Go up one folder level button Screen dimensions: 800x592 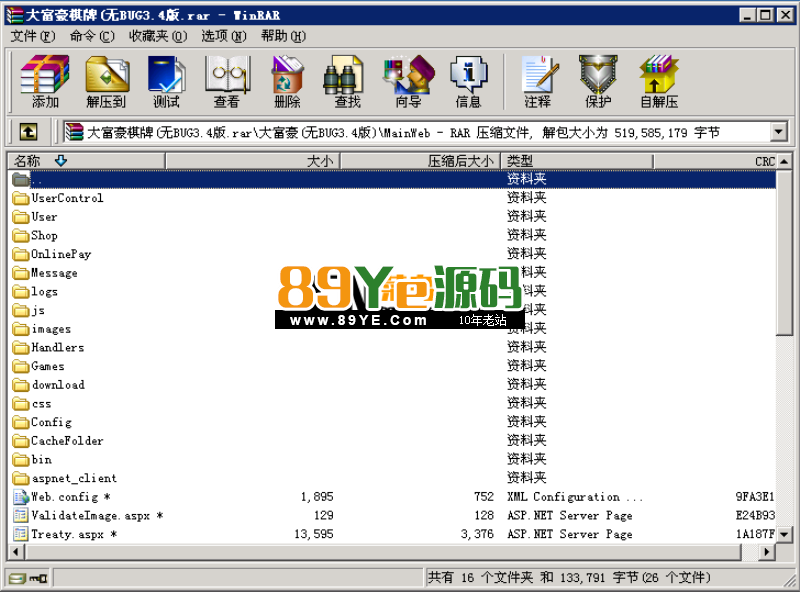tap(29, 132)
